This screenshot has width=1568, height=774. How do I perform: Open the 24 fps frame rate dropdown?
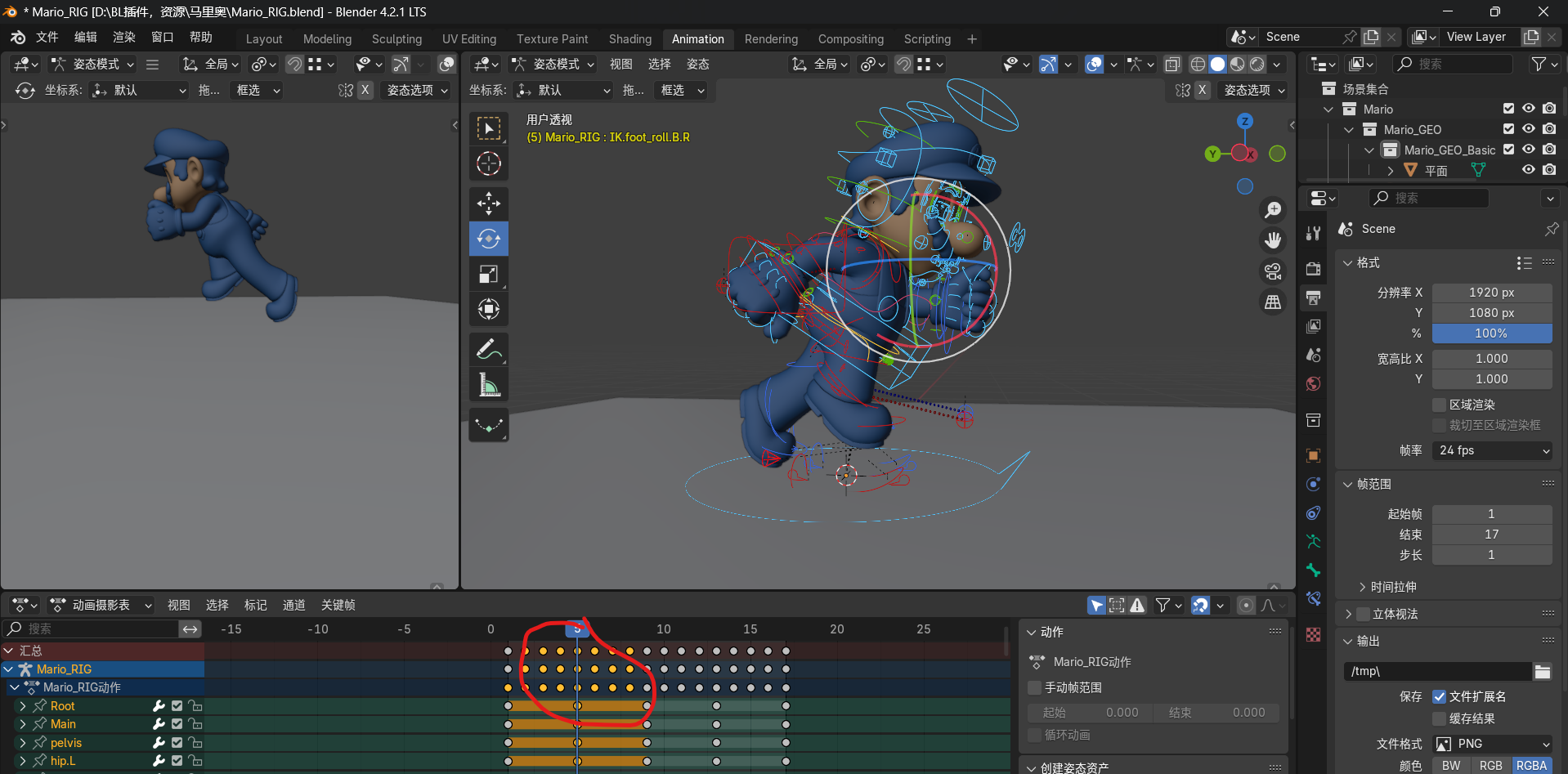click(1492, 450)
